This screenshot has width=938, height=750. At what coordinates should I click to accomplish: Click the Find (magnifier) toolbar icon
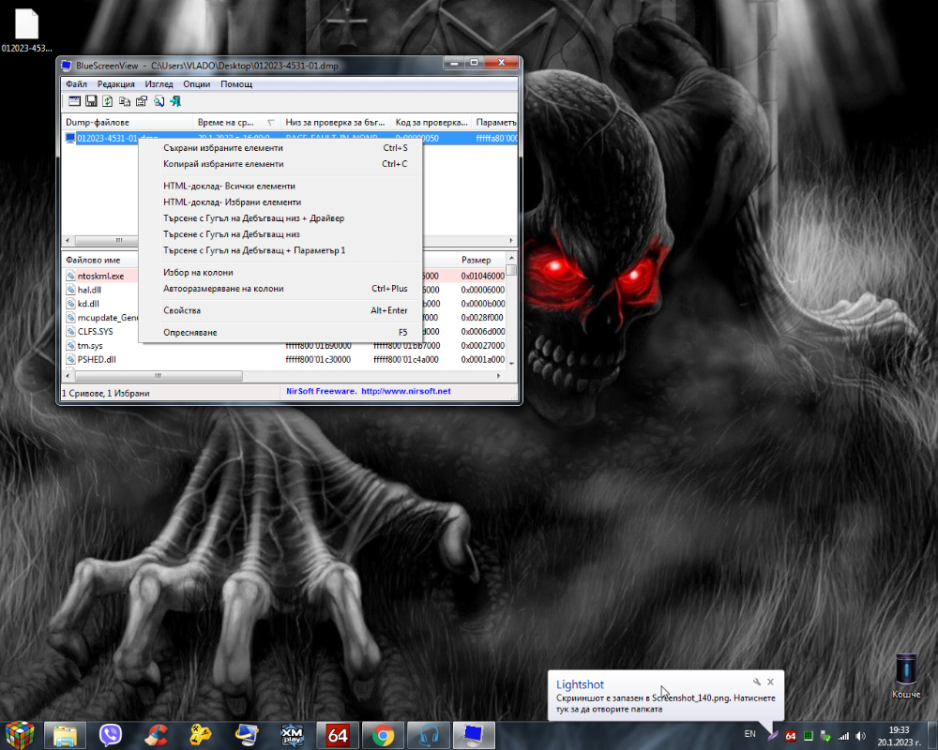159,101
